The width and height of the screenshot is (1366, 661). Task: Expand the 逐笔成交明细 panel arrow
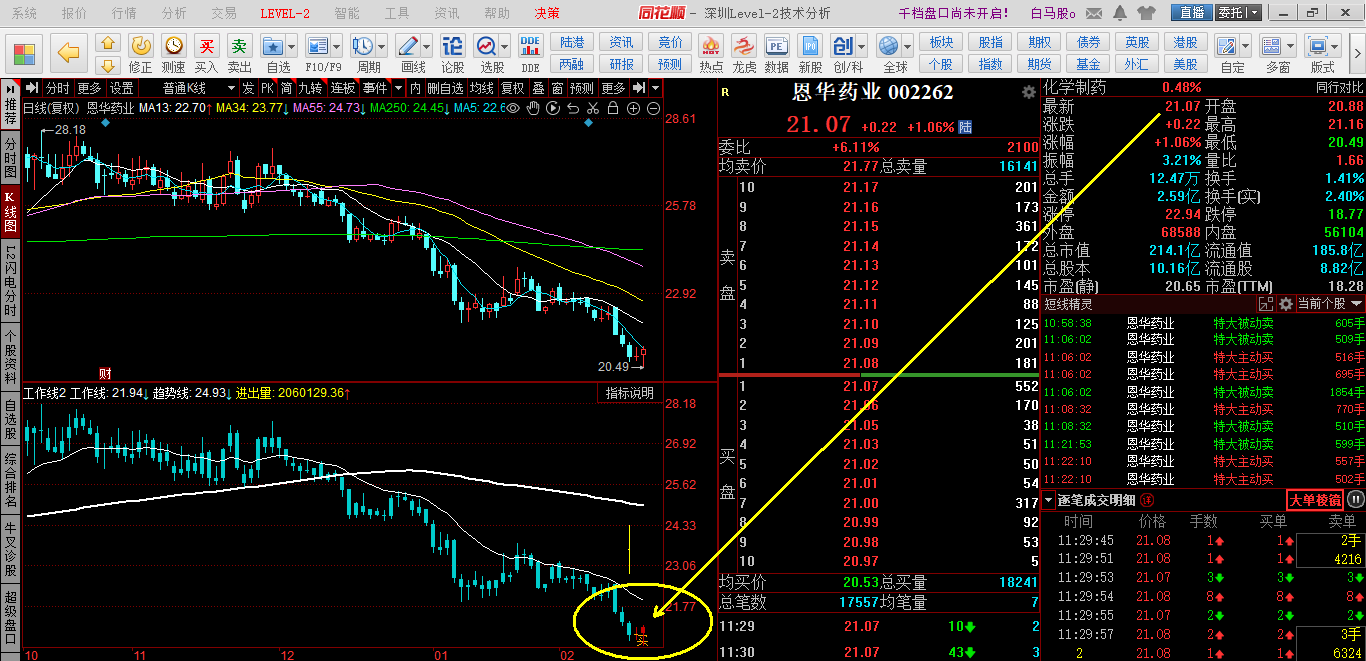[1048, 500]
